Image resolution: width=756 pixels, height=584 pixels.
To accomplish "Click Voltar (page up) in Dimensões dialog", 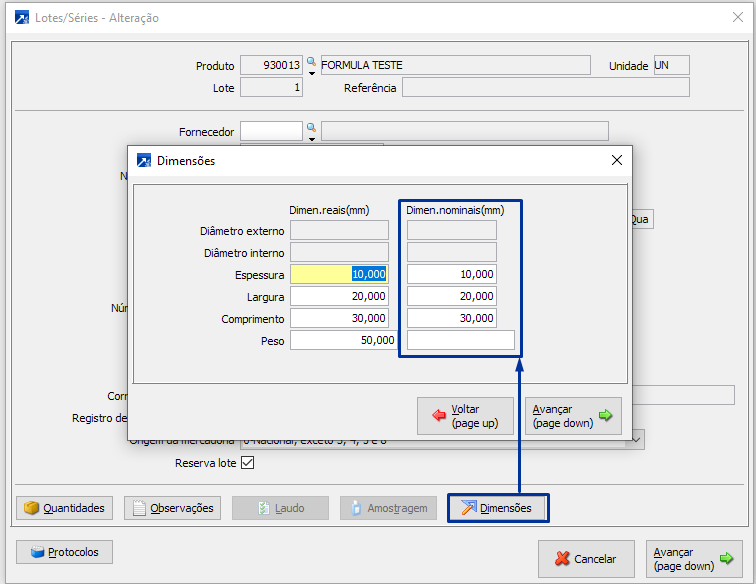I will 465,416.
